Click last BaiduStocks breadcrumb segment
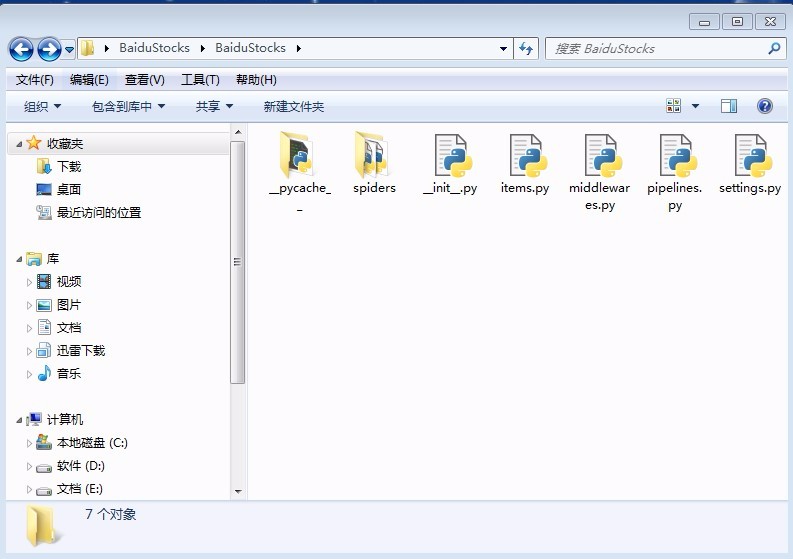793x559 pixels. (250, 48)
